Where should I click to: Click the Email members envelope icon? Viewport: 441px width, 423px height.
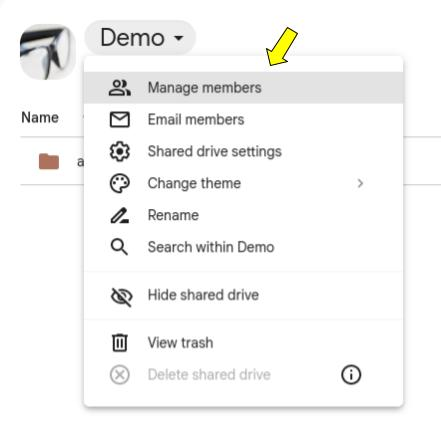pos(120,120)
